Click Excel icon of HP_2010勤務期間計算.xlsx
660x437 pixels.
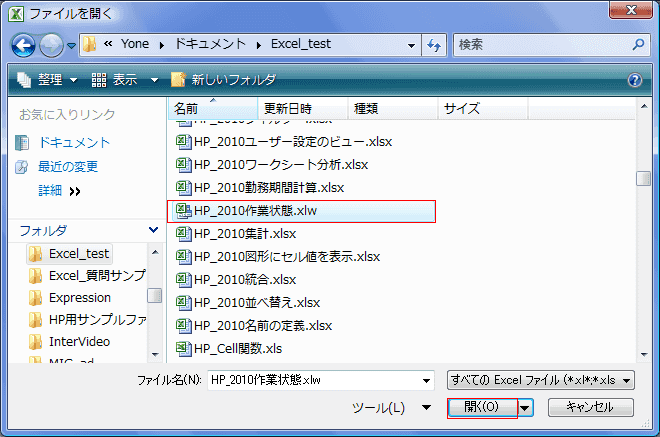(183, 188)
